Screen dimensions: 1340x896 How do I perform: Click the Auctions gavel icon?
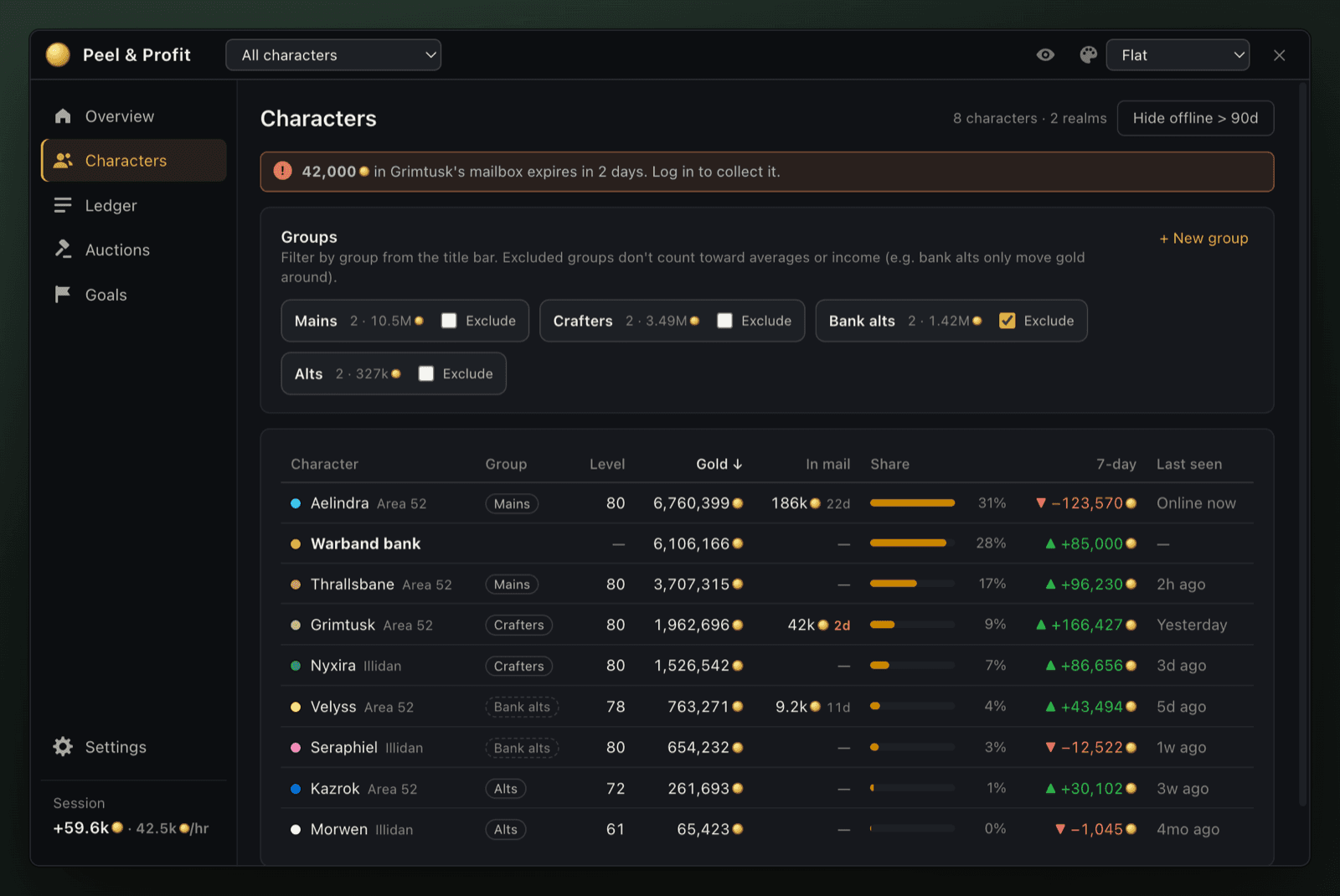click(63, 250)
